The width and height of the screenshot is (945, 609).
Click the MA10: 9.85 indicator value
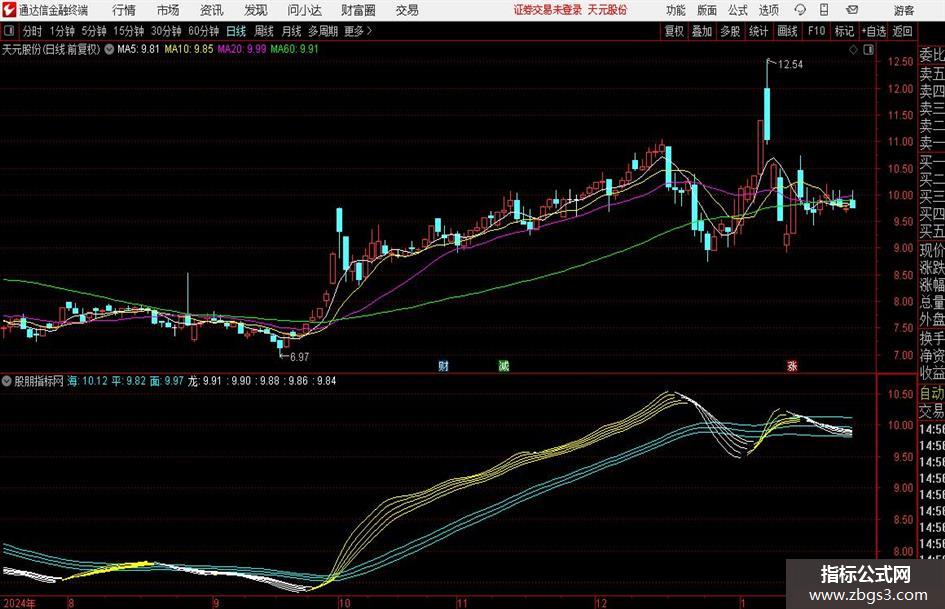point(189,49)
